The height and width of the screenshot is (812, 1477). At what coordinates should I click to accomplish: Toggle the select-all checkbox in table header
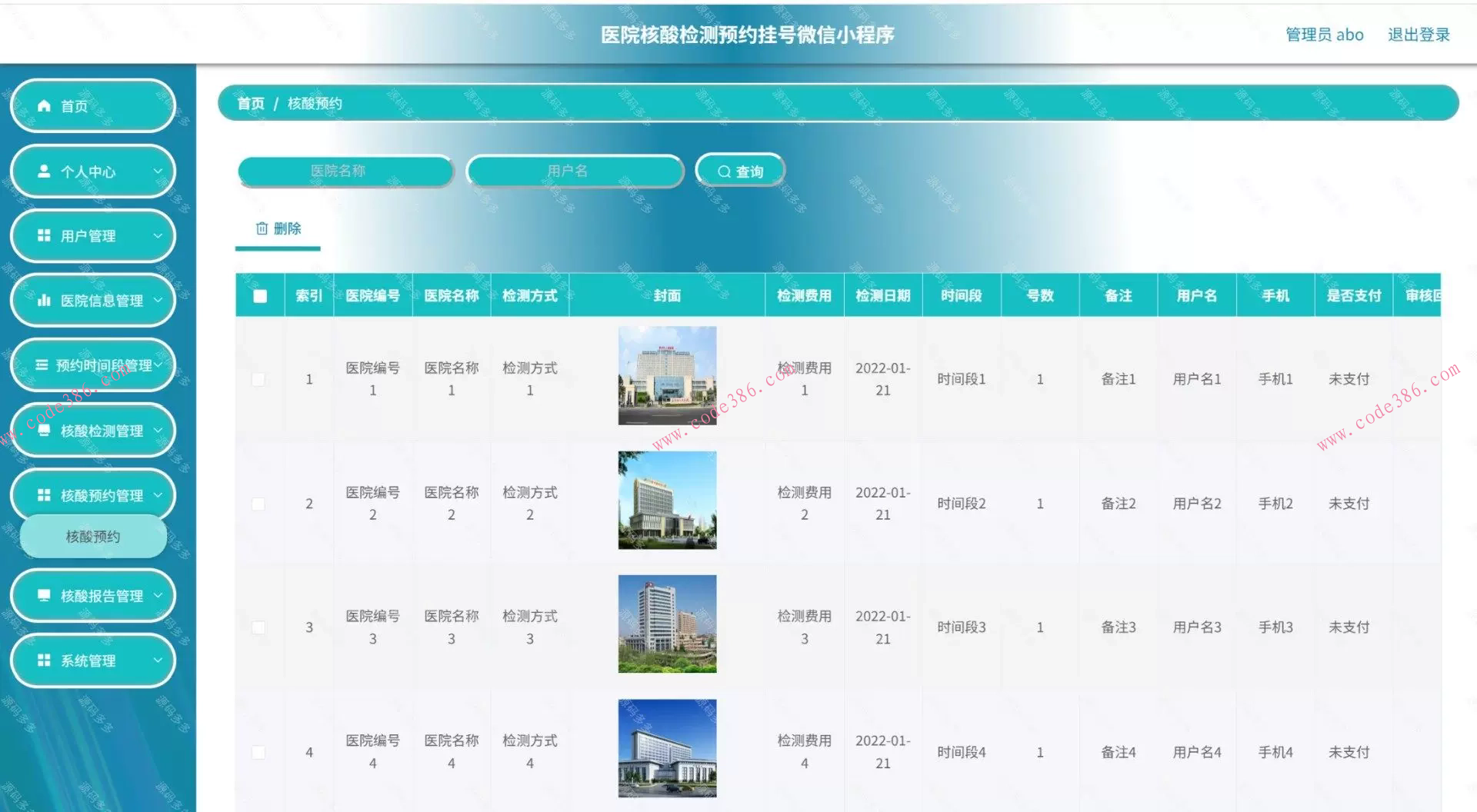[260, 296]
